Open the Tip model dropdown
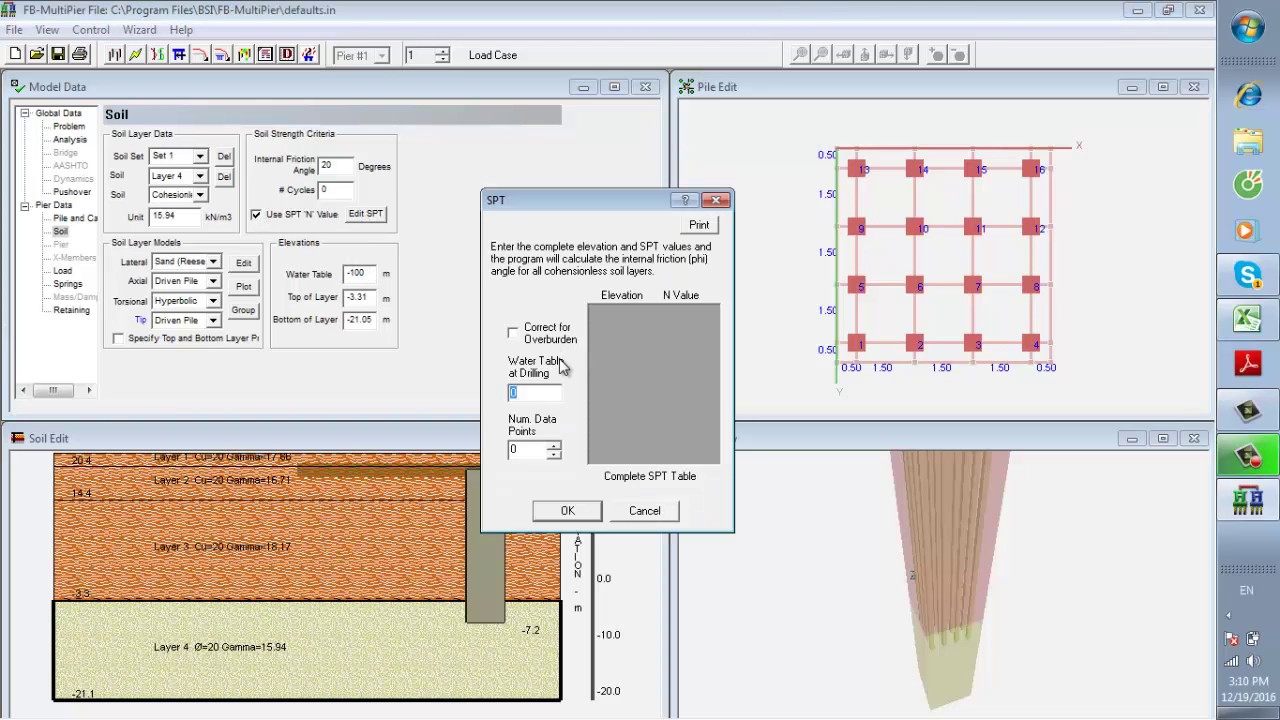This screenshot has height=720, width=1280. (213, 320)
